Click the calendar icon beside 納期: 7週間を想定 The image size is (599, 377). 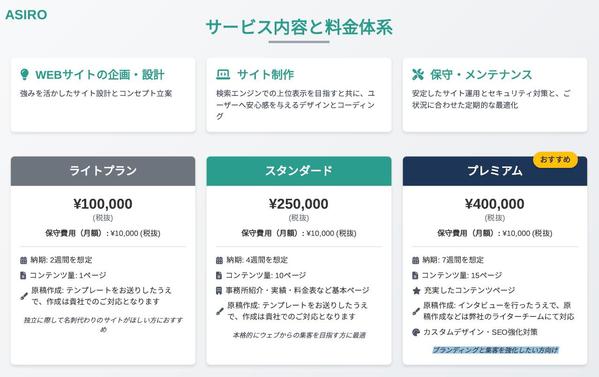coord(416,260)
